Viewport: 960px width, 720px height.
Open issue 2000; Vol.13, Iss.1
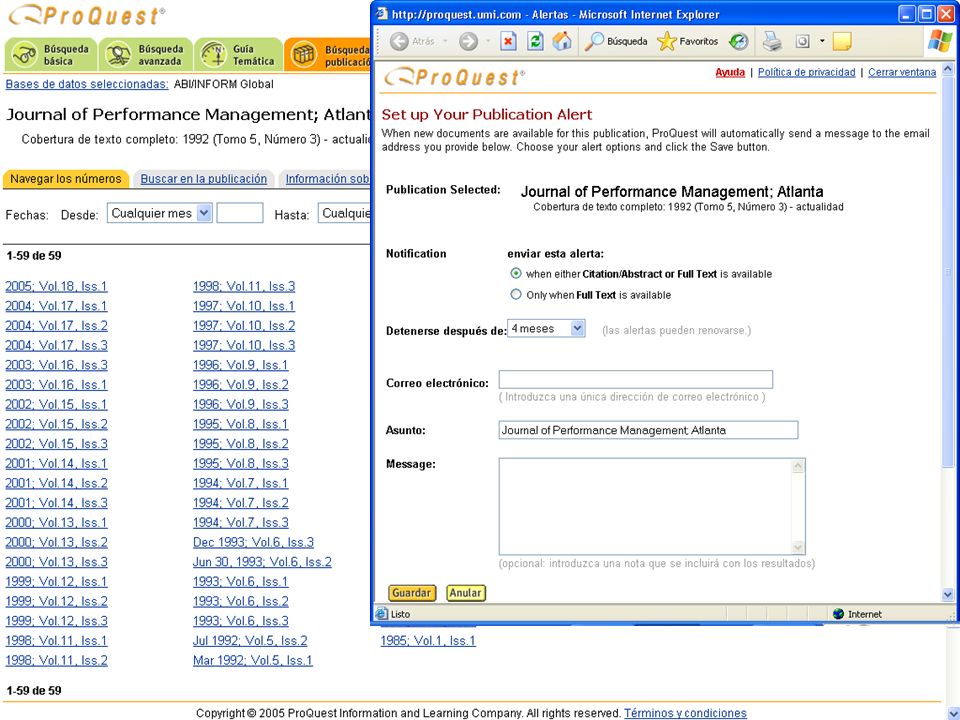point(56,522)
